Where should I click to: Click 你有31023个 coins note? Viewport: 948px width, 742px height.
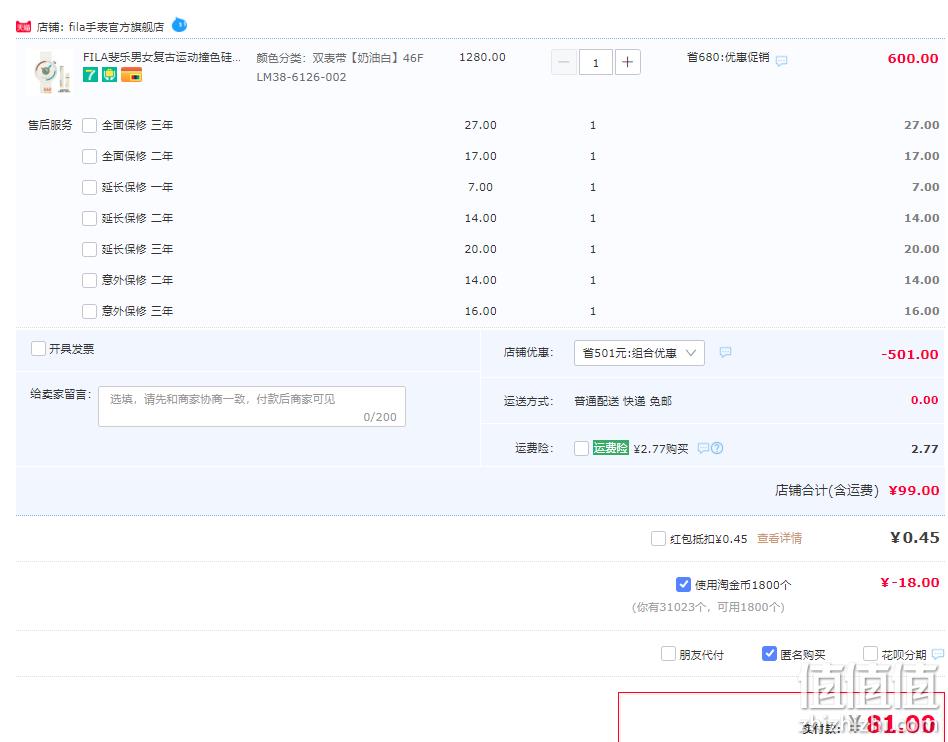pyautogui.click(x=708, y=607)
